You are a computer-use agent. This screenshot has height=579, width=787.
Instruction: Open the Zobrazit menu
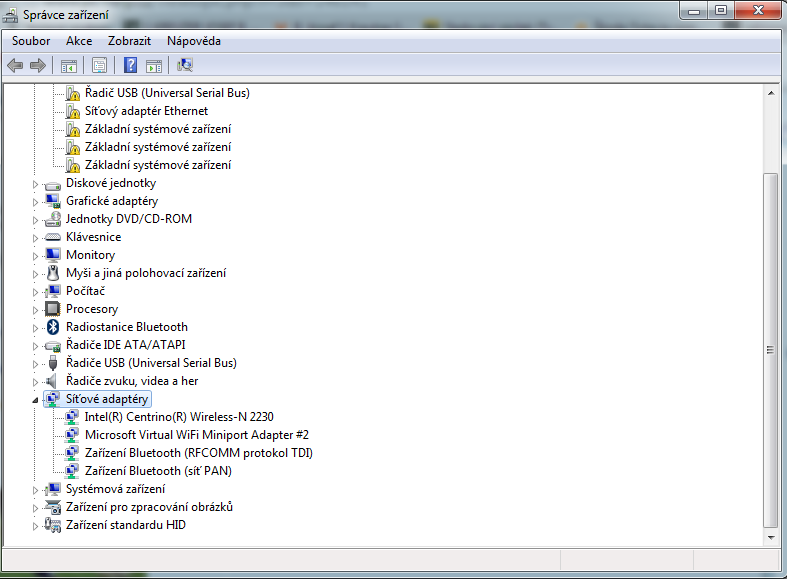point(129,41)
